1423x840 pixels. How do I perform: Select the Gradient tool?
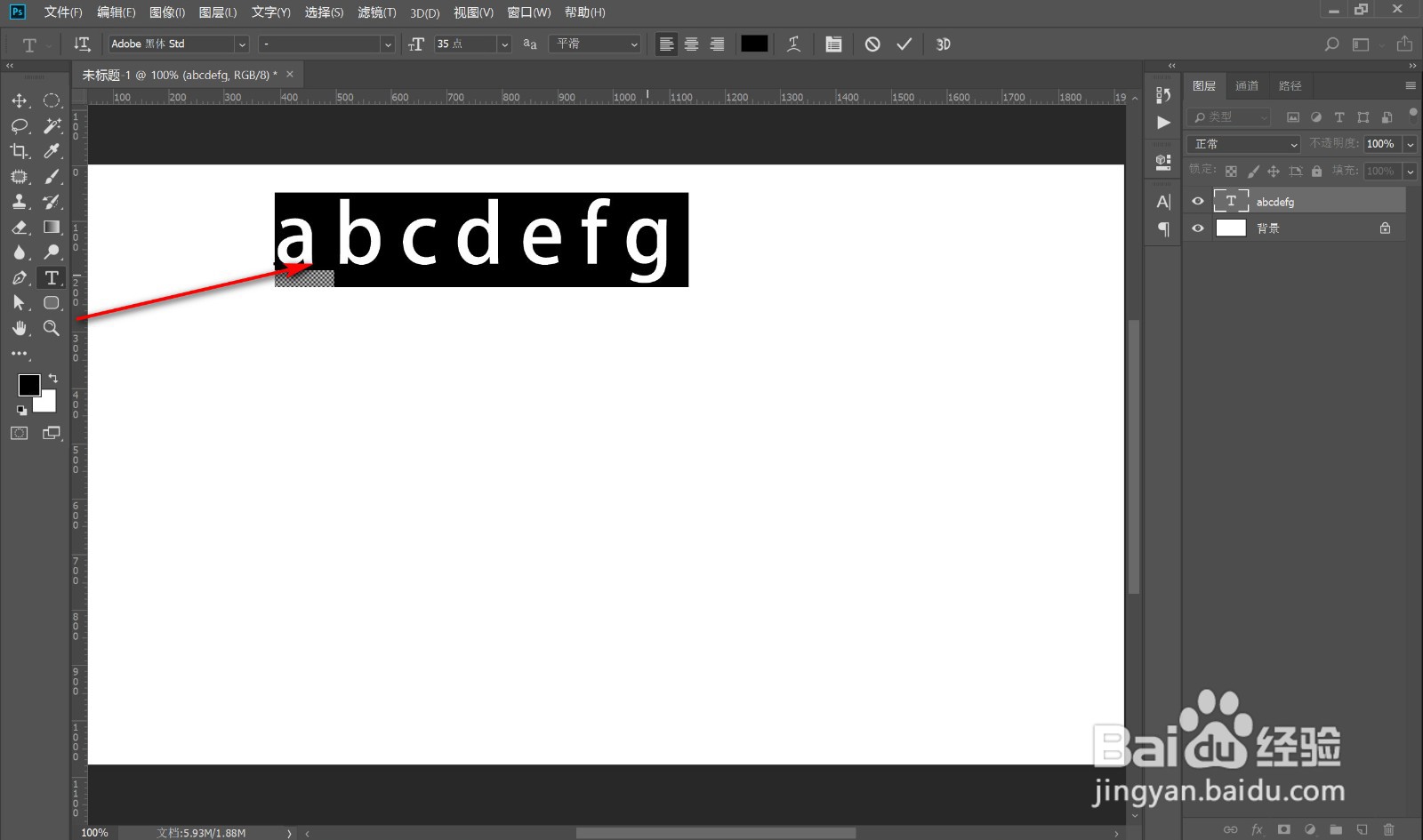[52, 228]
